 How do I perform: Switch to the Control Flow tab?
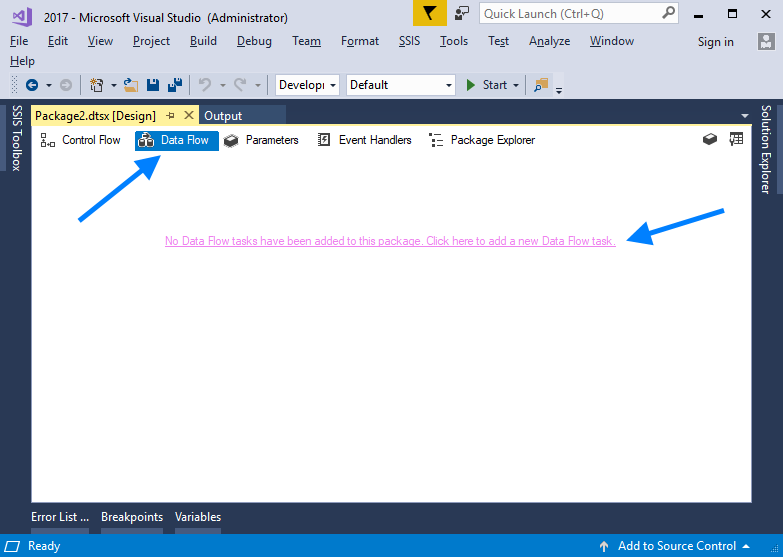80,140
